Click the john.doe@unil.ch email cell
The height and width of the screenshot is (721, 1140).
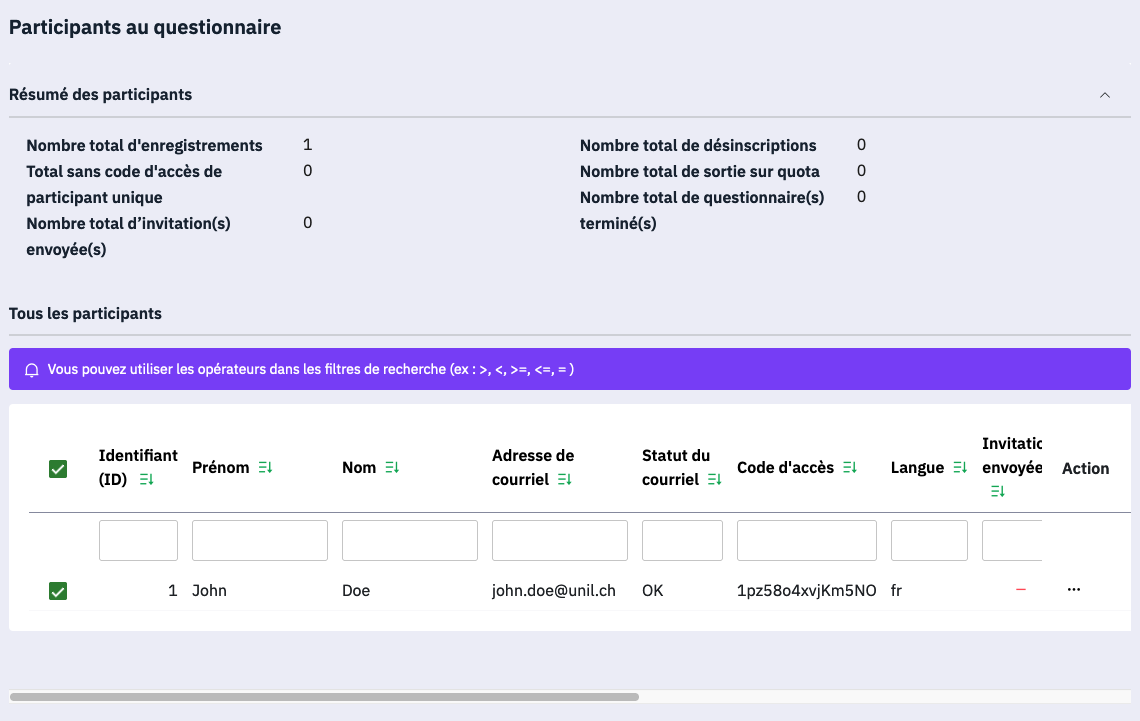pyautogui.click(x=553, y=591)
